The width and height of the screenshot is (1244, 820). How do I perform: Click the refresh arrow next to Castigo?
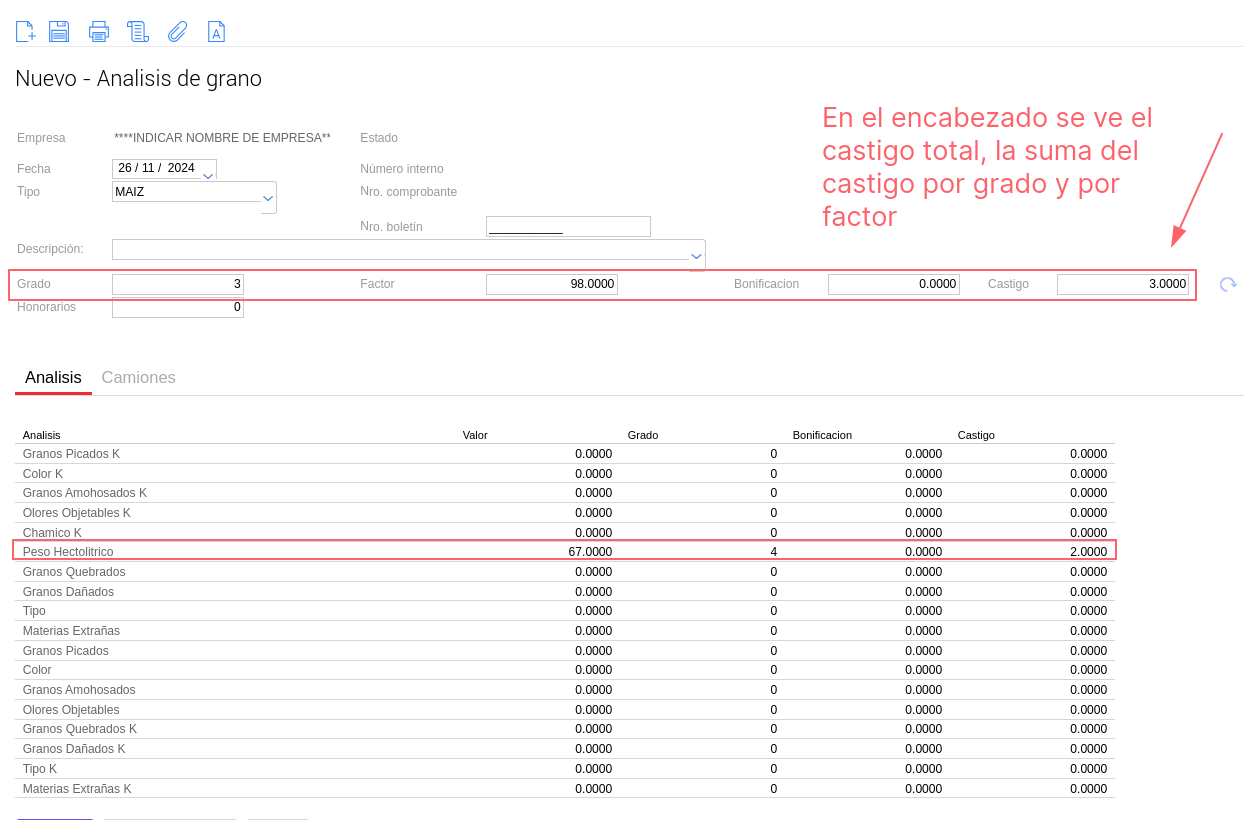pyautogui.click(x=1227, y=285)
